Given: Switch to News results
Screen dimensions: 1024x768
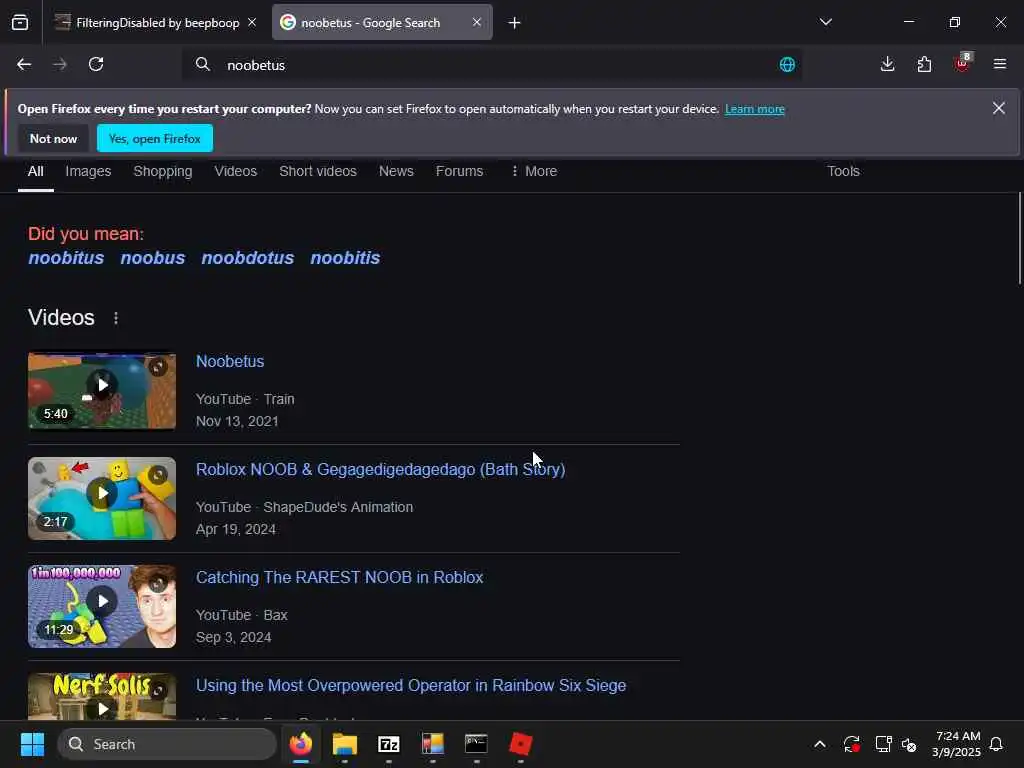Looking at the screenshot, I should (396, 171).
